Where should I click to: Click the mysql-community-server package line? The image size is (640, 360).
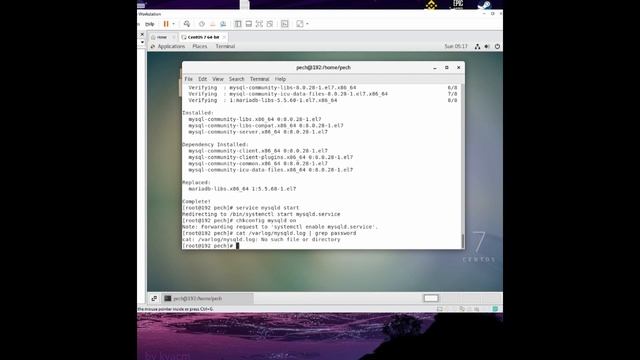point(258,132)
